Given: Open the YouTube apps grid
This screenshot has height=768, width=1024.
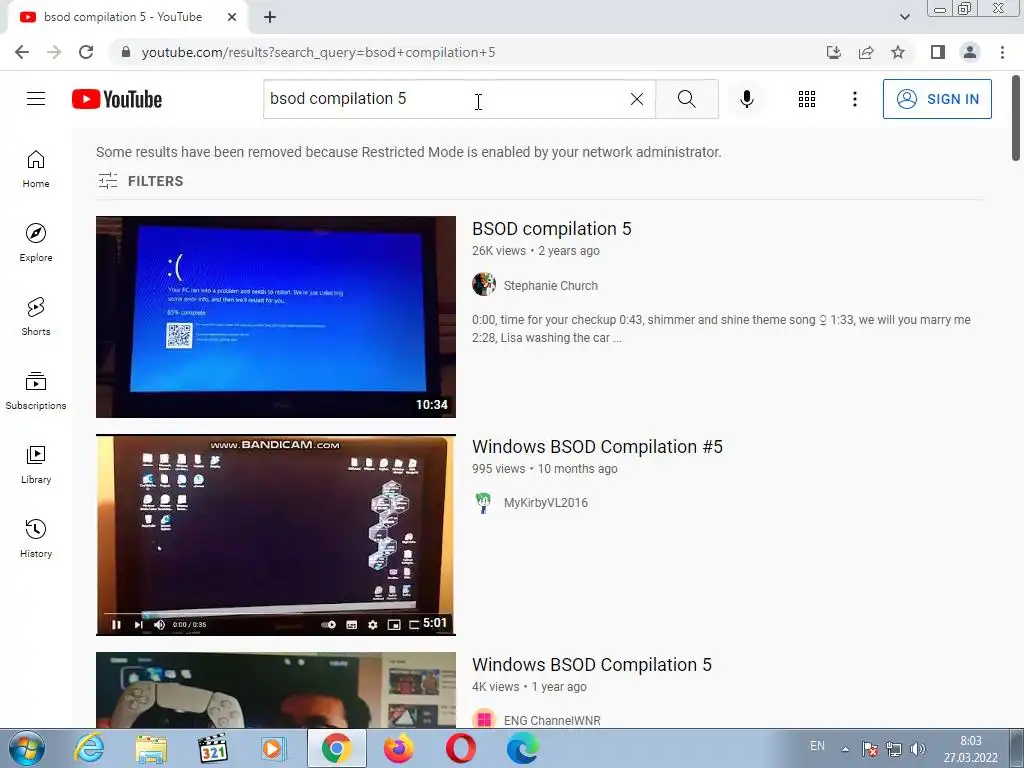Looking at the screenshot, I should pyautogui.click(x=807, y=99).
